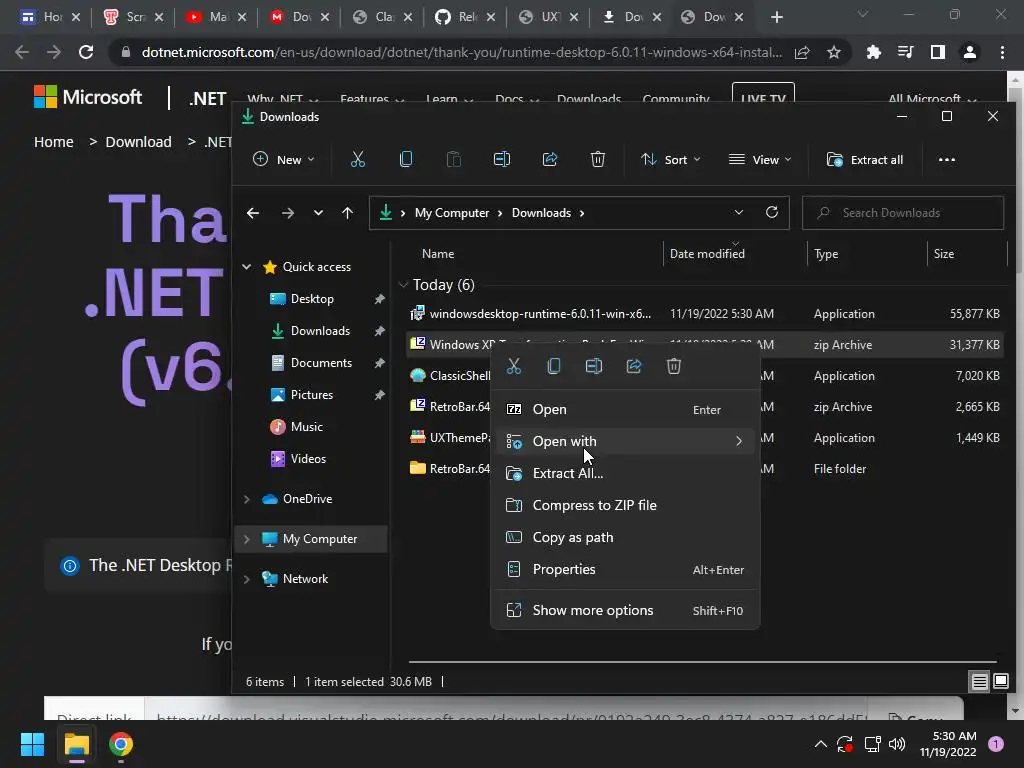Switch to details view in status bar
The image size is (1024, 768).
point(979,682)
